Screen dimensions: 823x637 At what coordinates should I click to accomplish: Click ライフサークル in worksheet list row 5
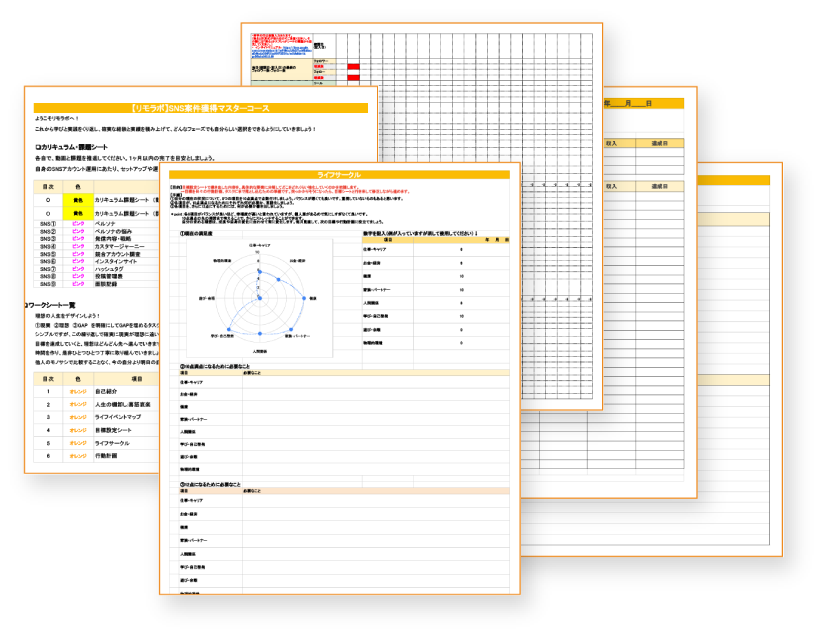pos(112,443)
